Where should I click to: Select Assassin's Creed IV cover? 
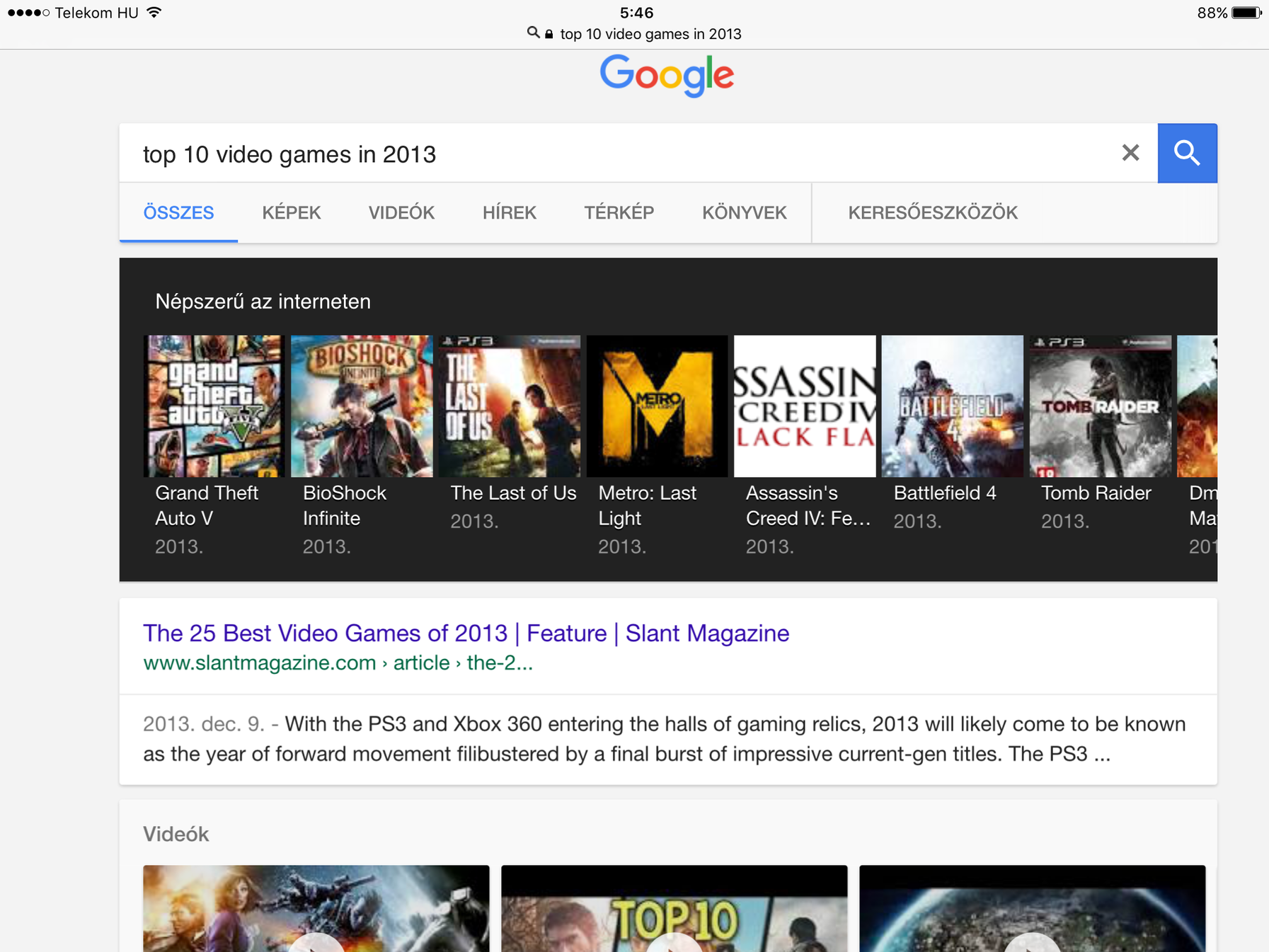point(805,406)
